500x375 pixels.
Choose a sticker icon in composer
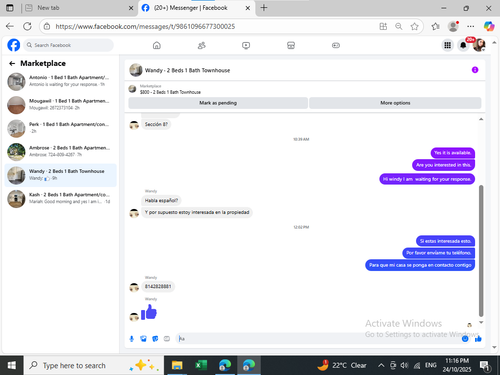click(155, 339)
